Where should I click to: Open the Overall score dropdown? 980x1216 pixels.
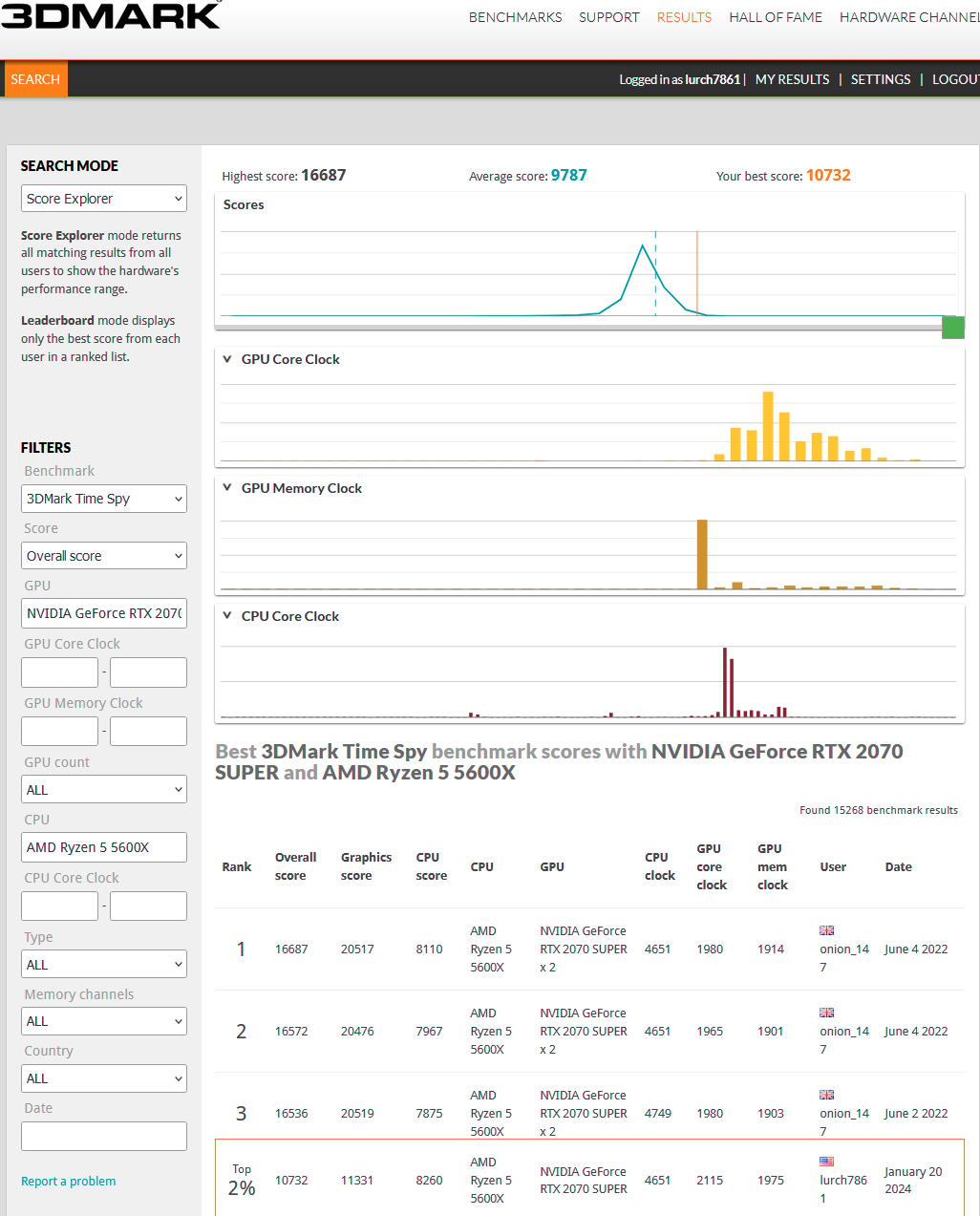click(104, 556)
